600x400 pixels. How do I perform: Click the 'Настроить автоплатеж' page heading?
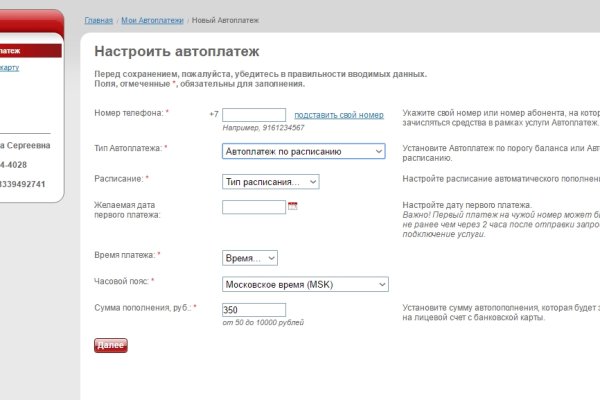pos(176,50)
